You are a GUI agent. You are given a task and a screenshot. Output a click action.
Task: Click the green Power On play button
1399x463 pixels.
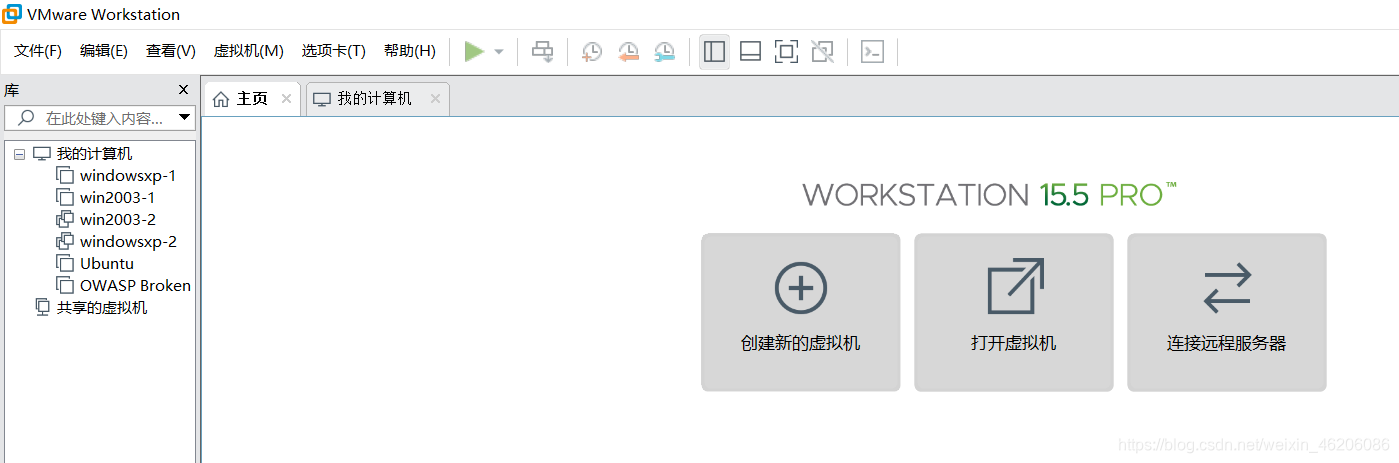point(474,51)
